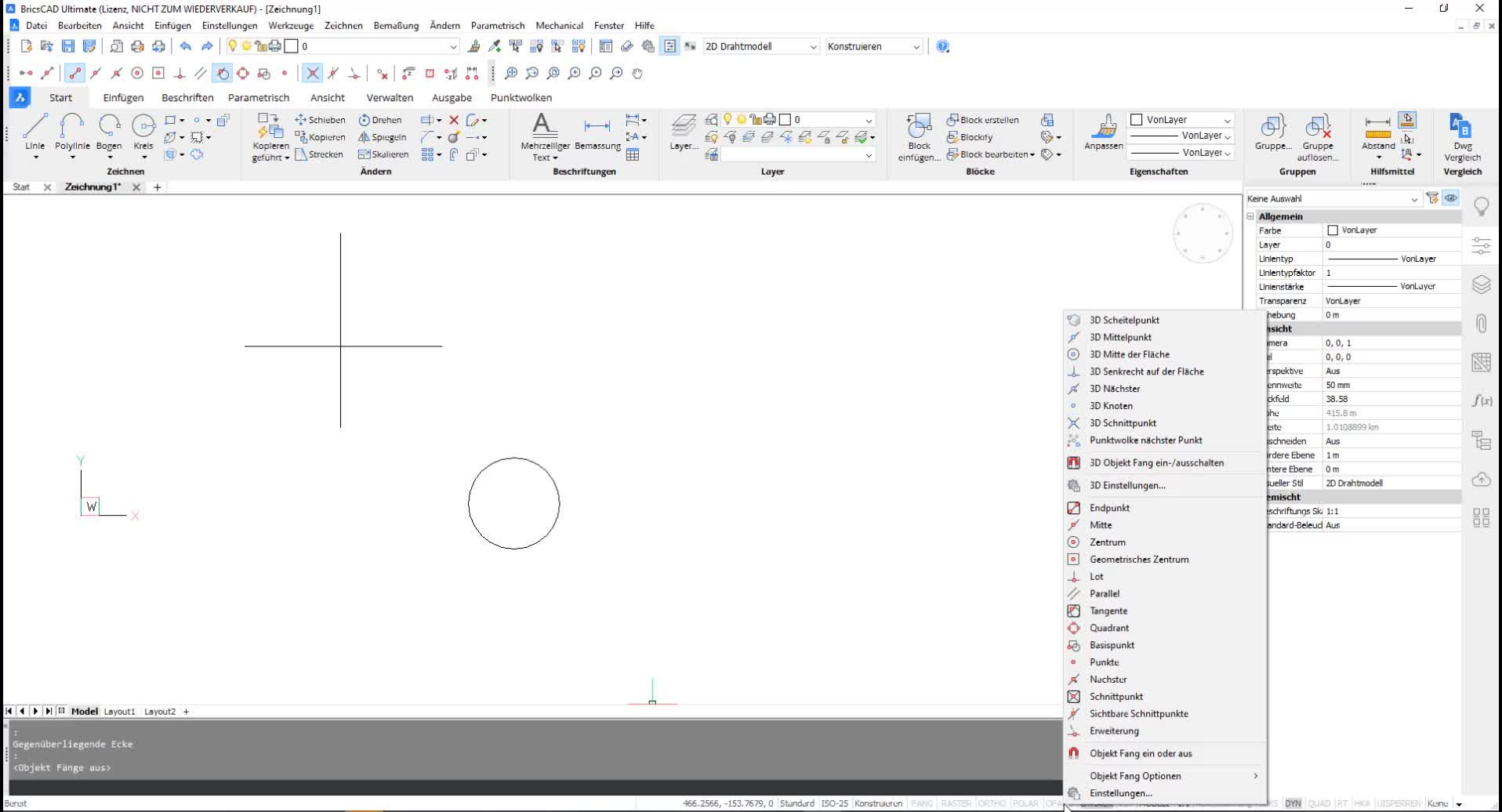Screen dimensions: 1502x812
Task: Toggle the selection preview eye icon
Action: (1451, 198)
